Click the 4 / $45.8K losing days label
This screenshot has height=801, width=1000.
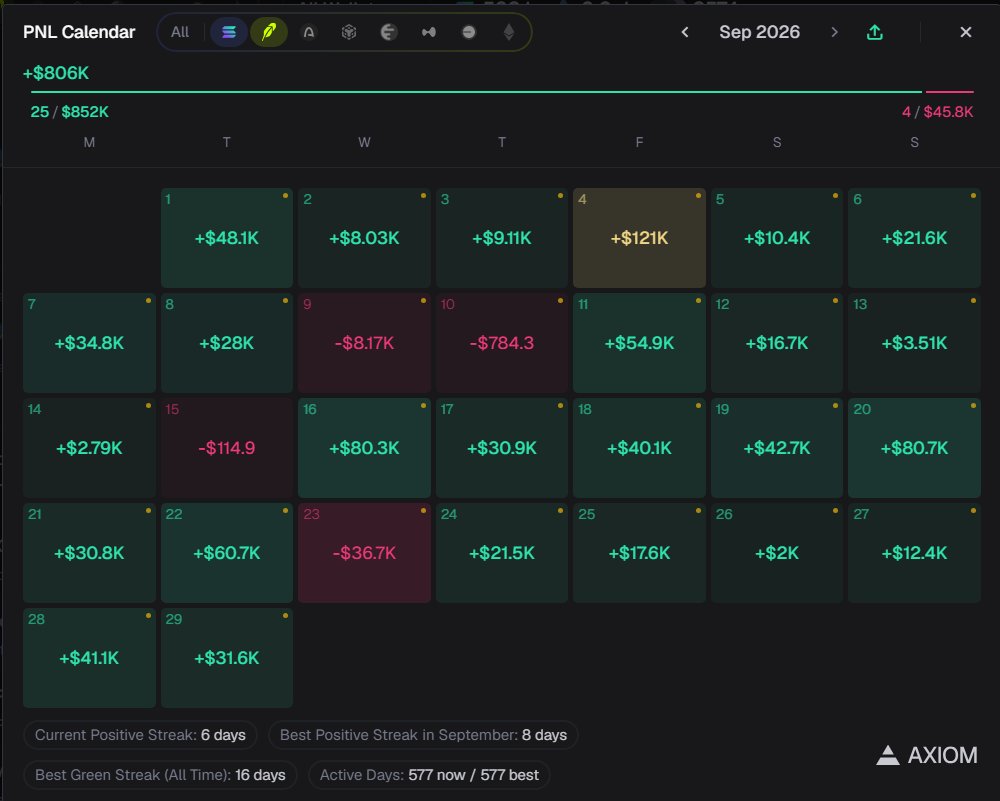938,112
